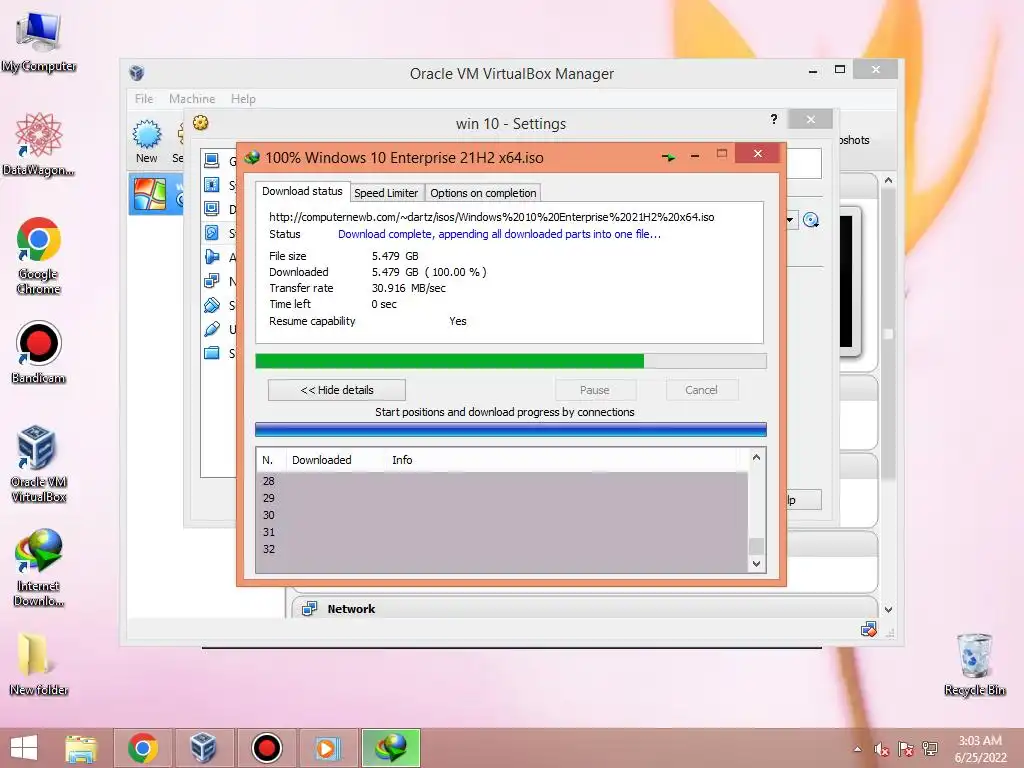Open VirtualBox File menu
This screenshot has width=1024, height=768.
coord(144,99)
